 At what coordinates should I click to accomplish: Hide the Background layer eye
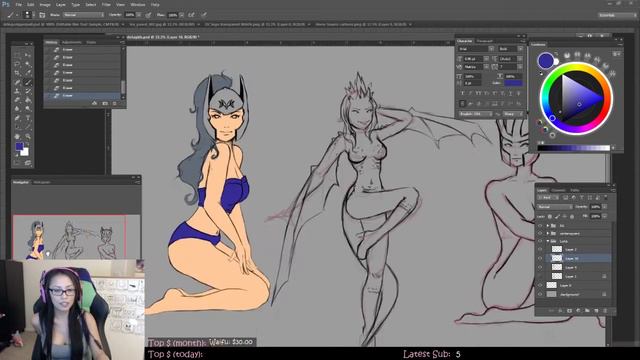(540, 294)
